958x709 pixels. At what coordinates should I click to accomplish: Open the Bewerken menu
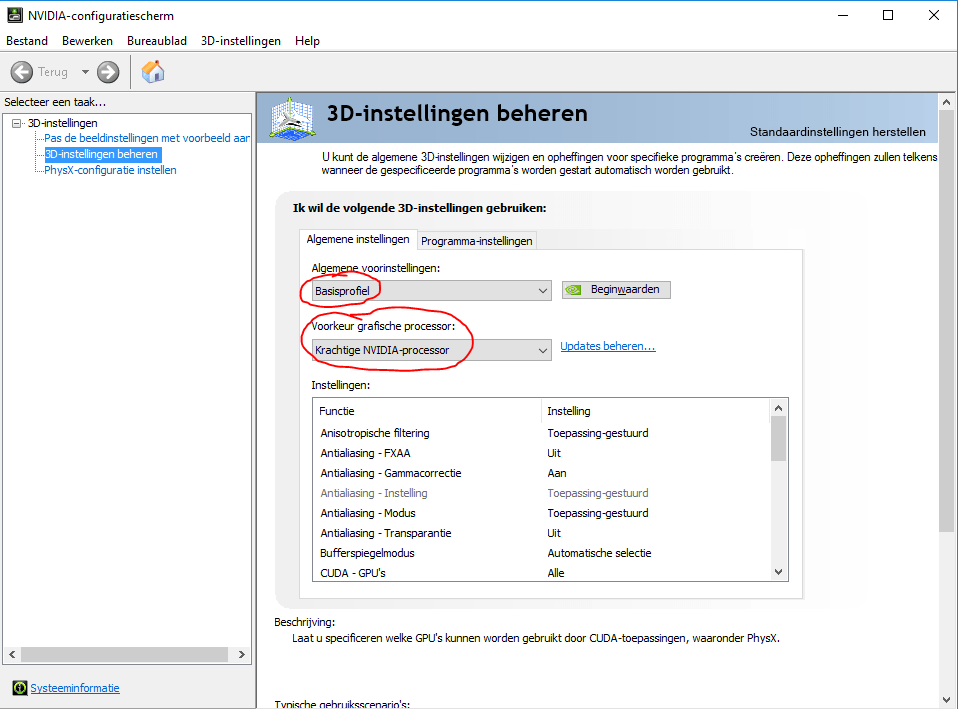(87, 41)
